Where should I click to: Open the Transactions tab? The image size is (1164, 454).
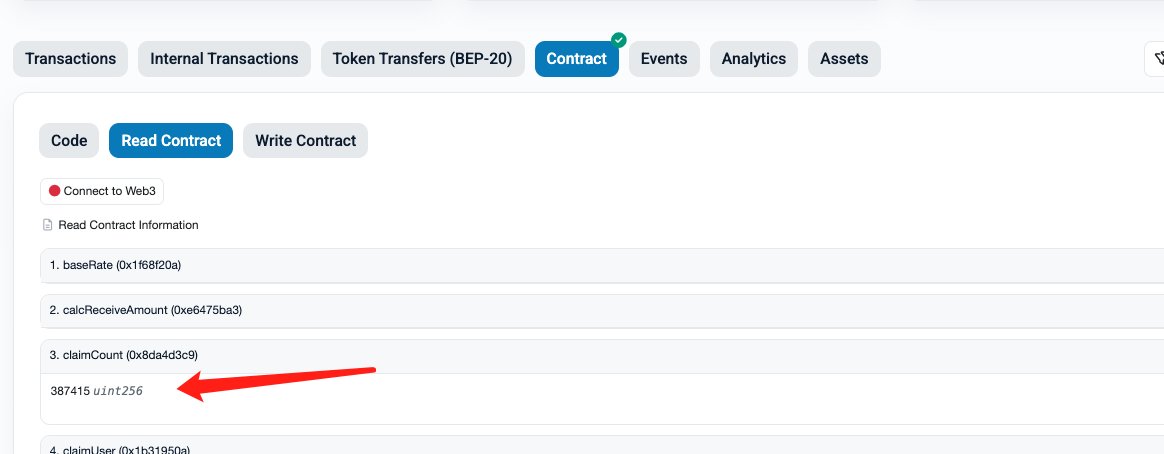pos(71,59)
